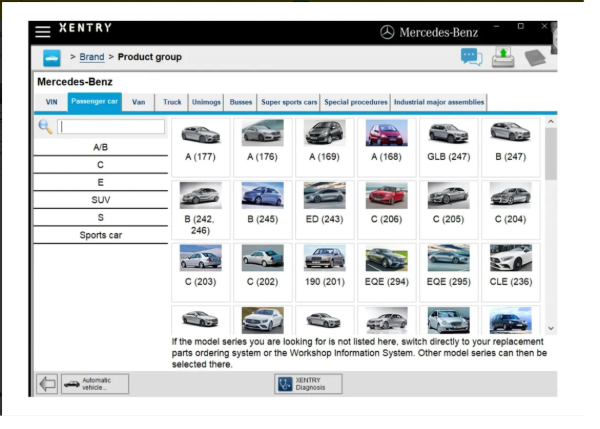Click the blue car home icon
This screenshot has width=600, height=429.
pyautogui.click(x=52, y=58)
